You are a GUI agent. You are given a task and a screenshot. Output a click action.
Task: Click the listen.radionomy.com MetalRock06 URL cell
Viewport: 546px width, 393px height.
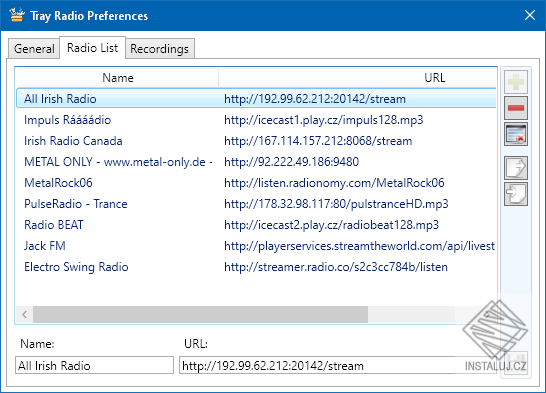click(x=334, y=183)
